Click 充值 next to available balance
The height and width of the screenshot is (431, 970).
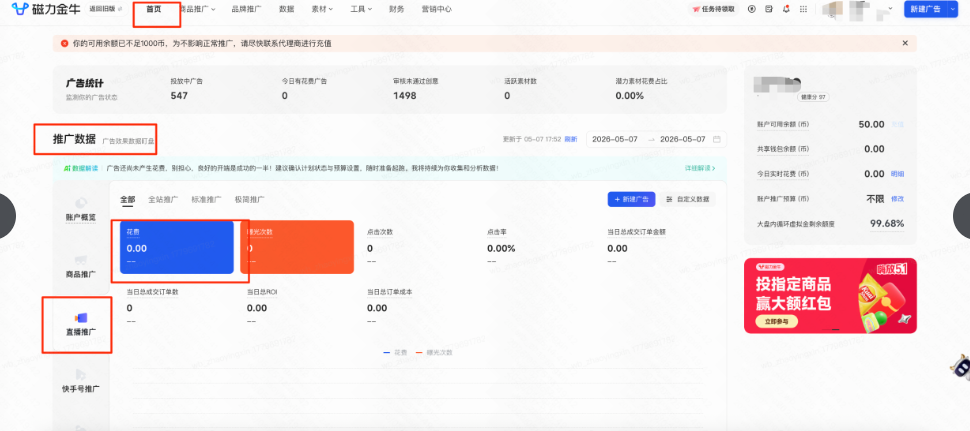click(897, 124)
